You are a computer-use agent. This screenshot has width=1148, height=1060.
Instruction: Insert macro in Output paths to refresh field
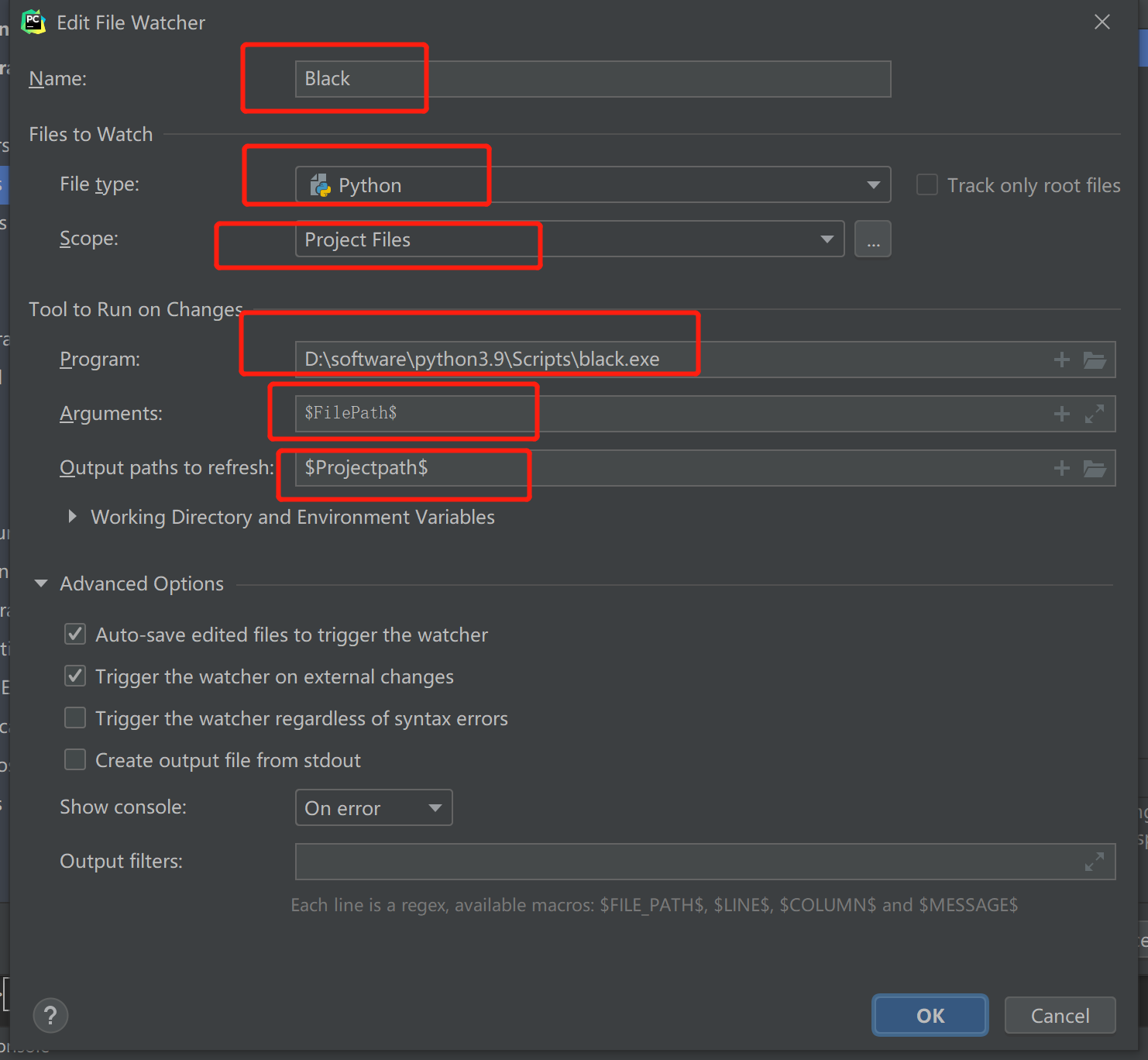coord(1061,468)
